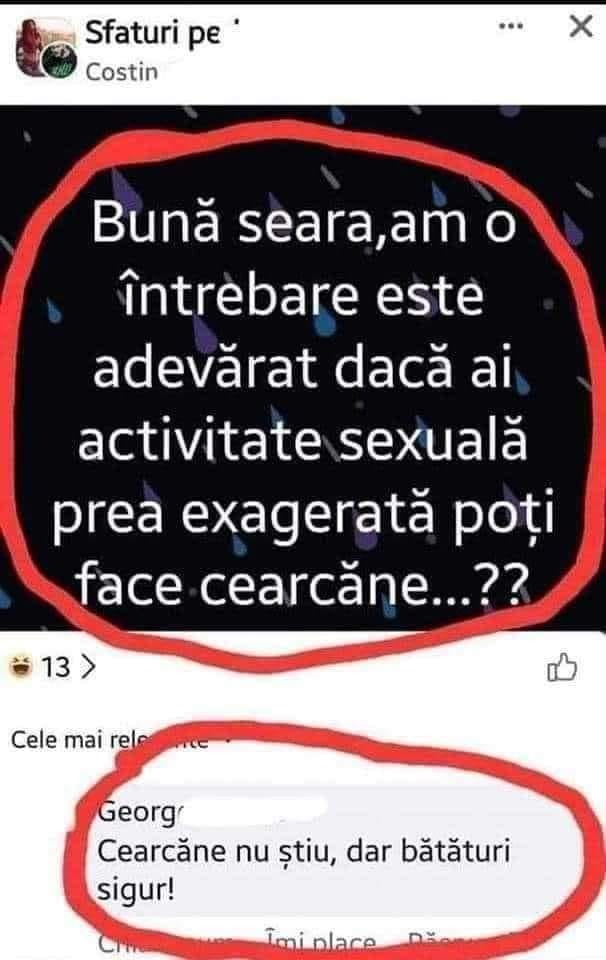The height and width of the screenshot is (960, 606).
Task: Tap the laughing reaction emoji
Action: pos(20,667)
